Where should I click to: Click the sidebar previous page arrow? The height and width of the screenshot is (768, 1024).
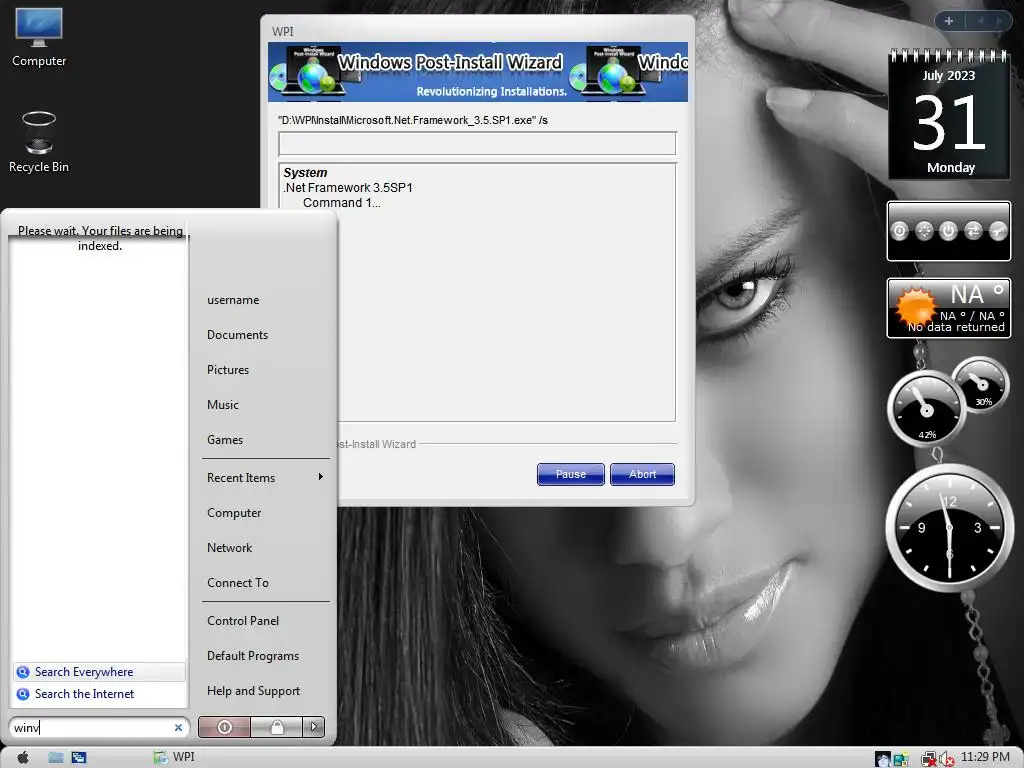980,21
